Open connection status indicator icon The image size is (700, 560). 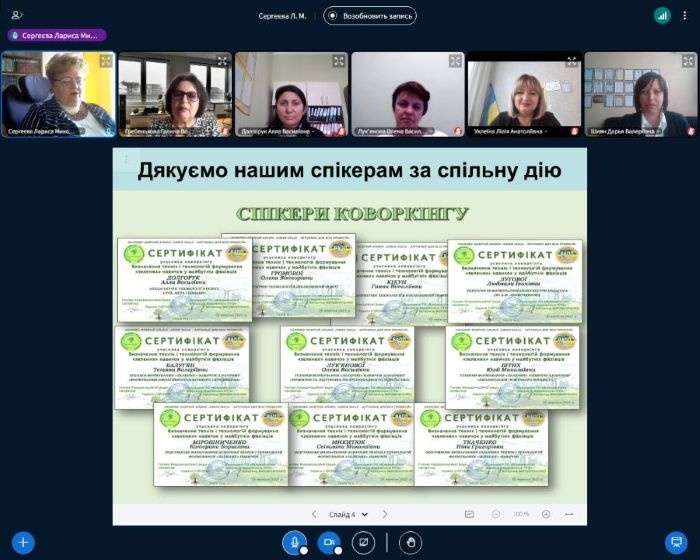point(662,15)
